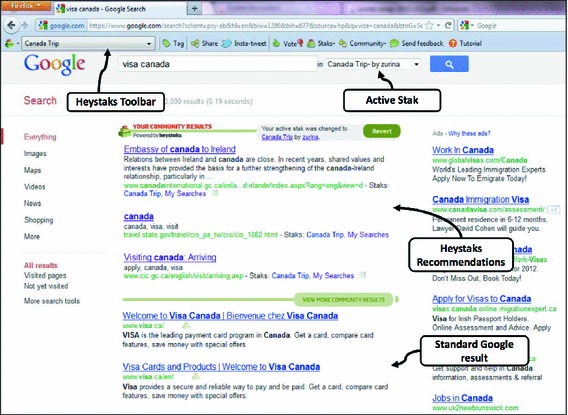568x415 pixels.
Task: Open the search engine selector icon dropdown
Action: click(x=466, y=26)
